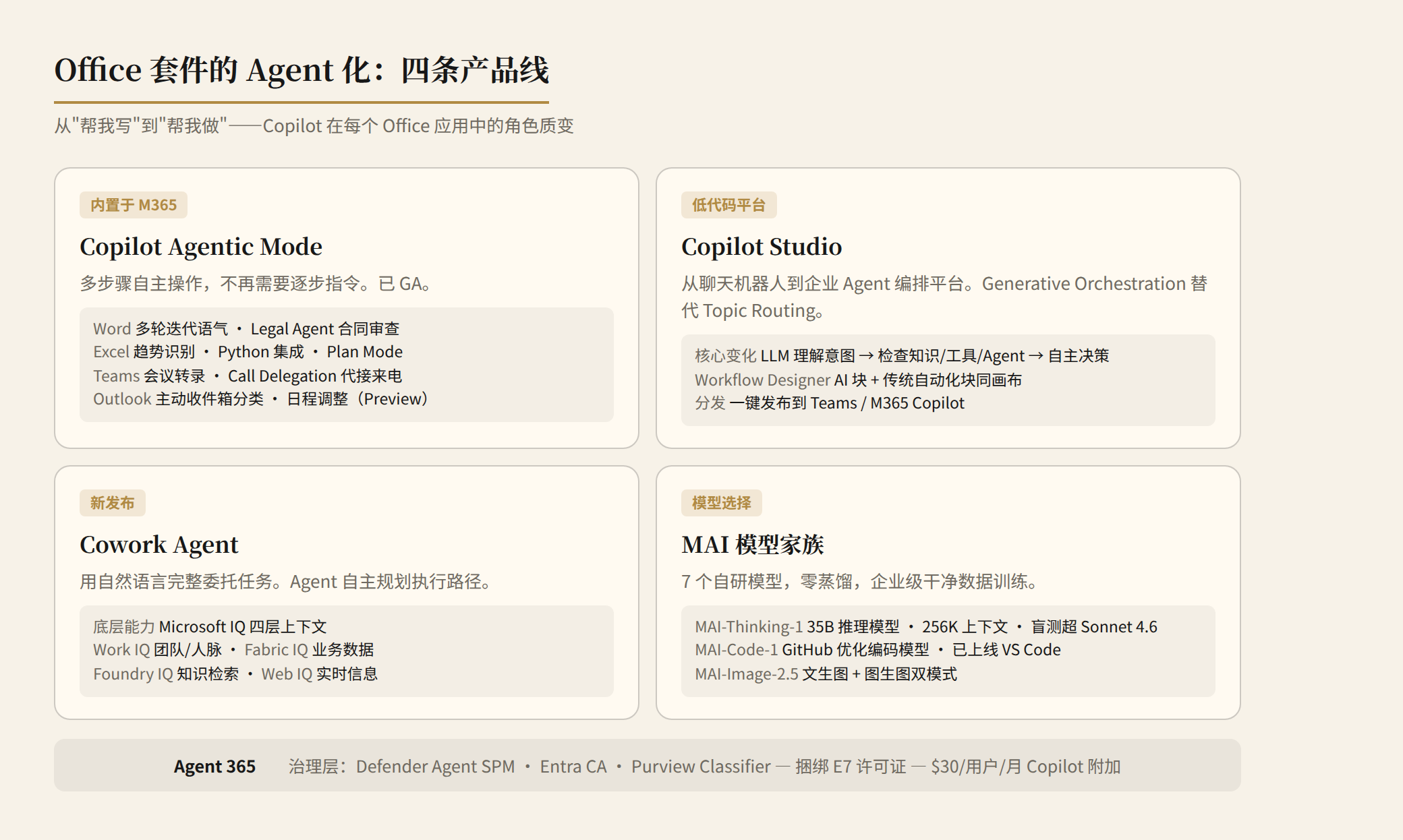
Task: Click the line 'Work IQ 团队/人脉 · Fabric IQ 业务数据'
Action: pyautogui.click(x=233, y=650)
